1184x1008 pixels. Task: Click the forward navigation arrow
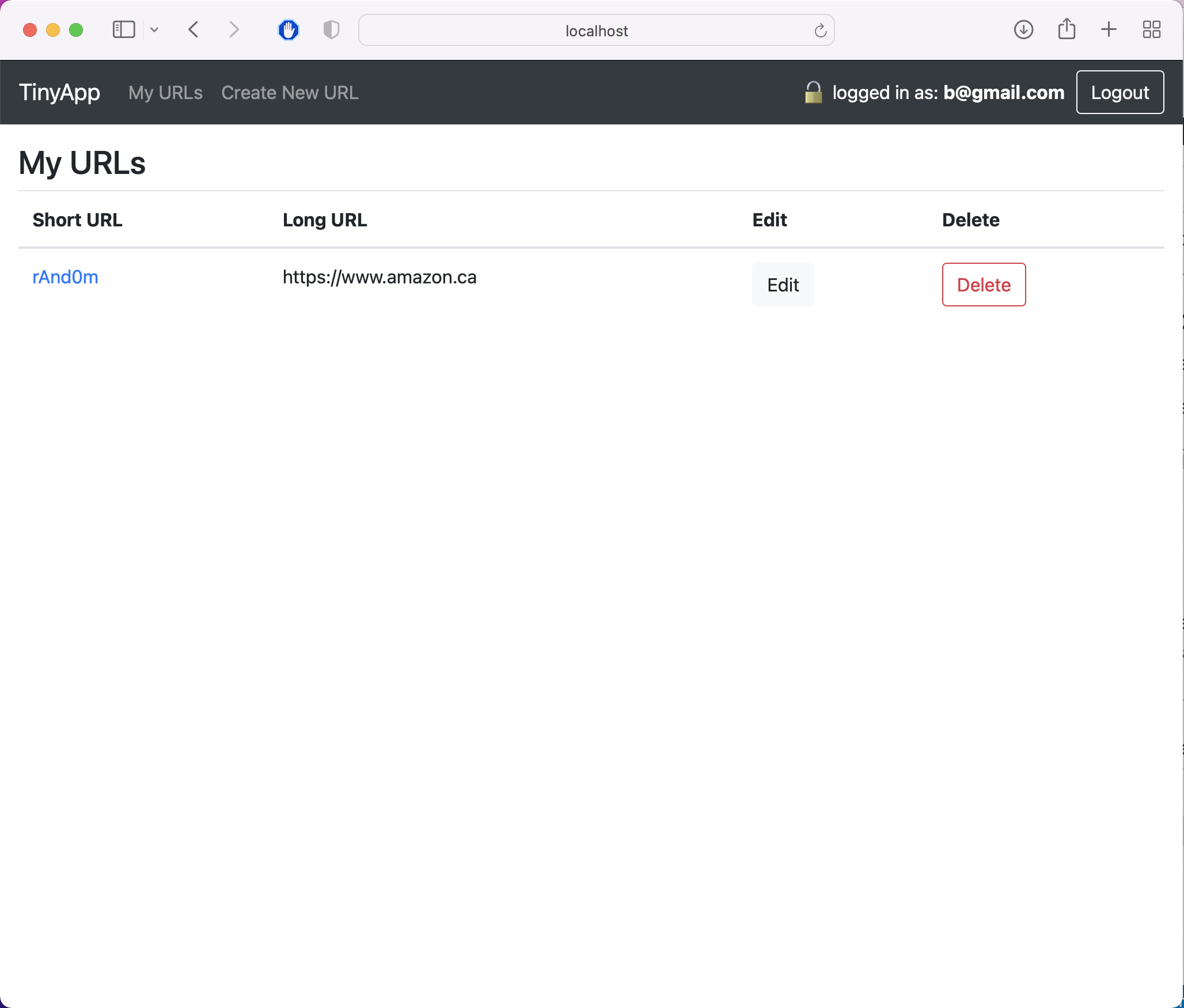point(233,30)
